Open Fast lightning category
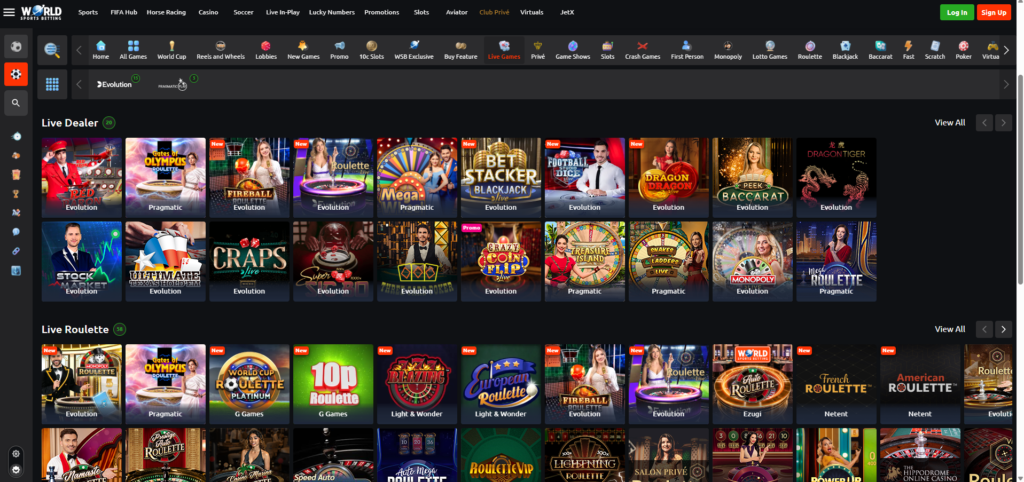Viewport: 1024px width, 482px height. coord(908,50)
